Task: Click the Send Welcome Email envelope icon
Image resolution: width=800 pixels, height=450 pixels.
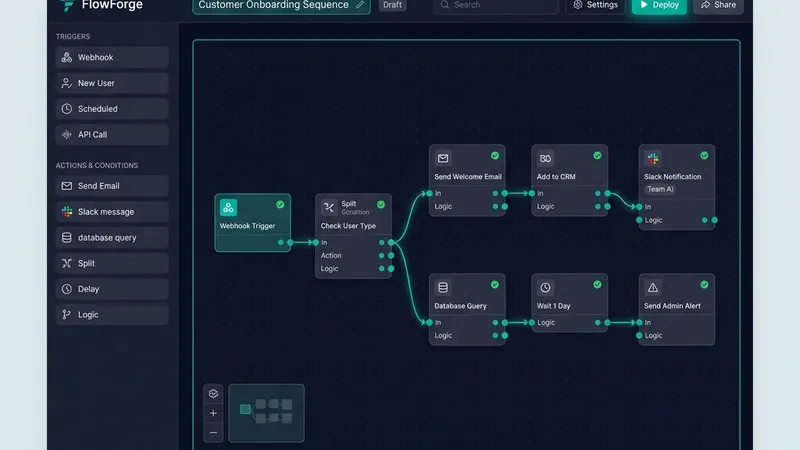Action: click(x=443, y=159)
